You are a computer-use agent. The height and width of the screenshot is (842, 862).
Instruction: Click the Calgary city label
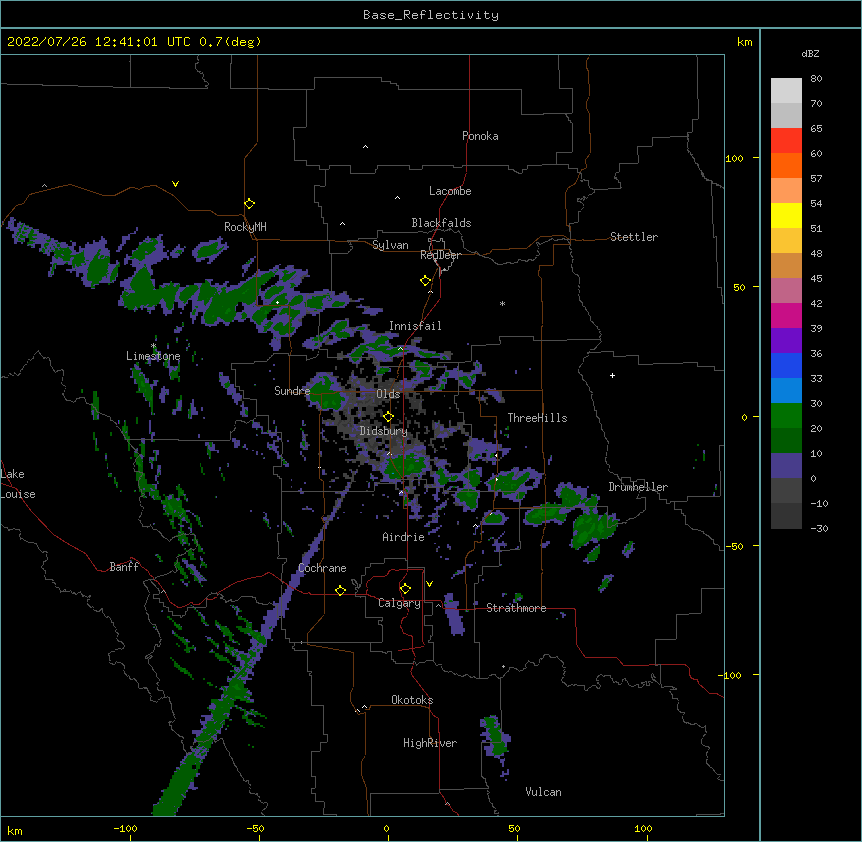pos(400,603)
